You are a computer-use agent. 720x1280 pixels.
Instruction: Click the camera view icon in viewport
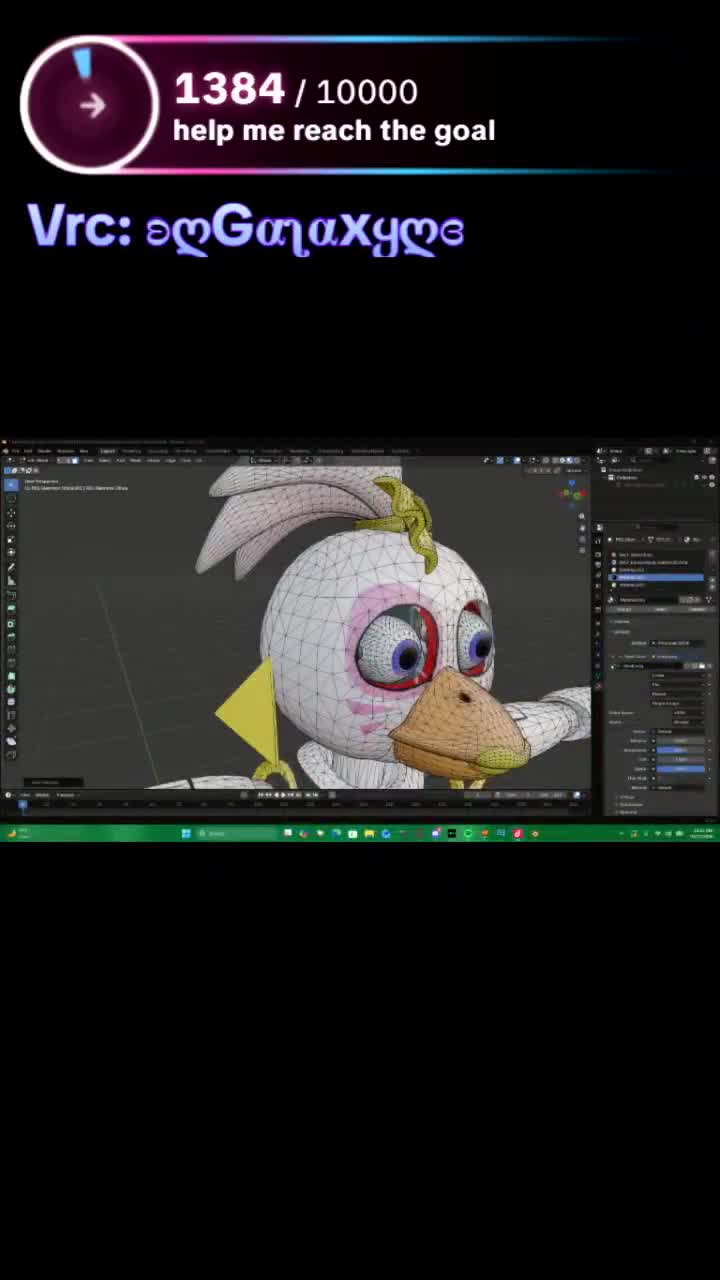tap(582, 539)
